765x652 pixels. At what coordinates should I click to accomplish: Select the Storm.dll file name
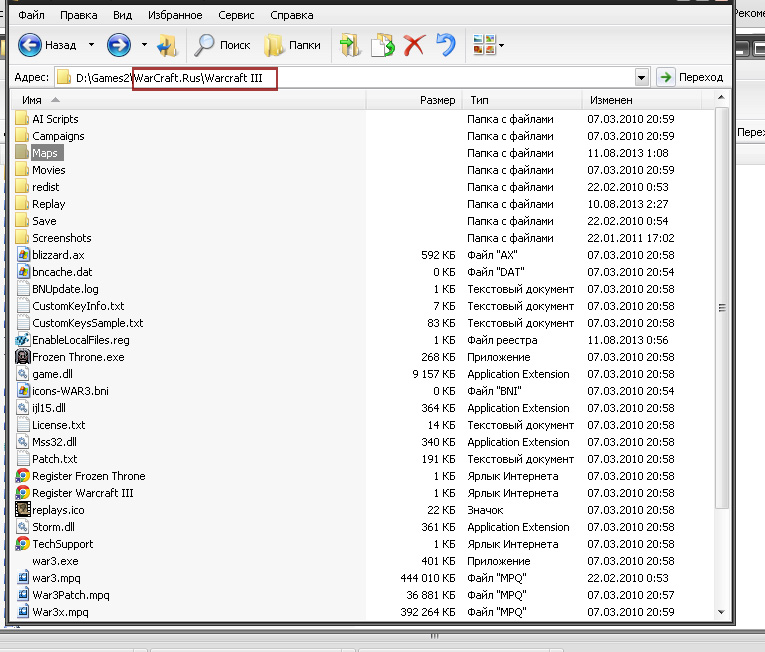[53, 527]
